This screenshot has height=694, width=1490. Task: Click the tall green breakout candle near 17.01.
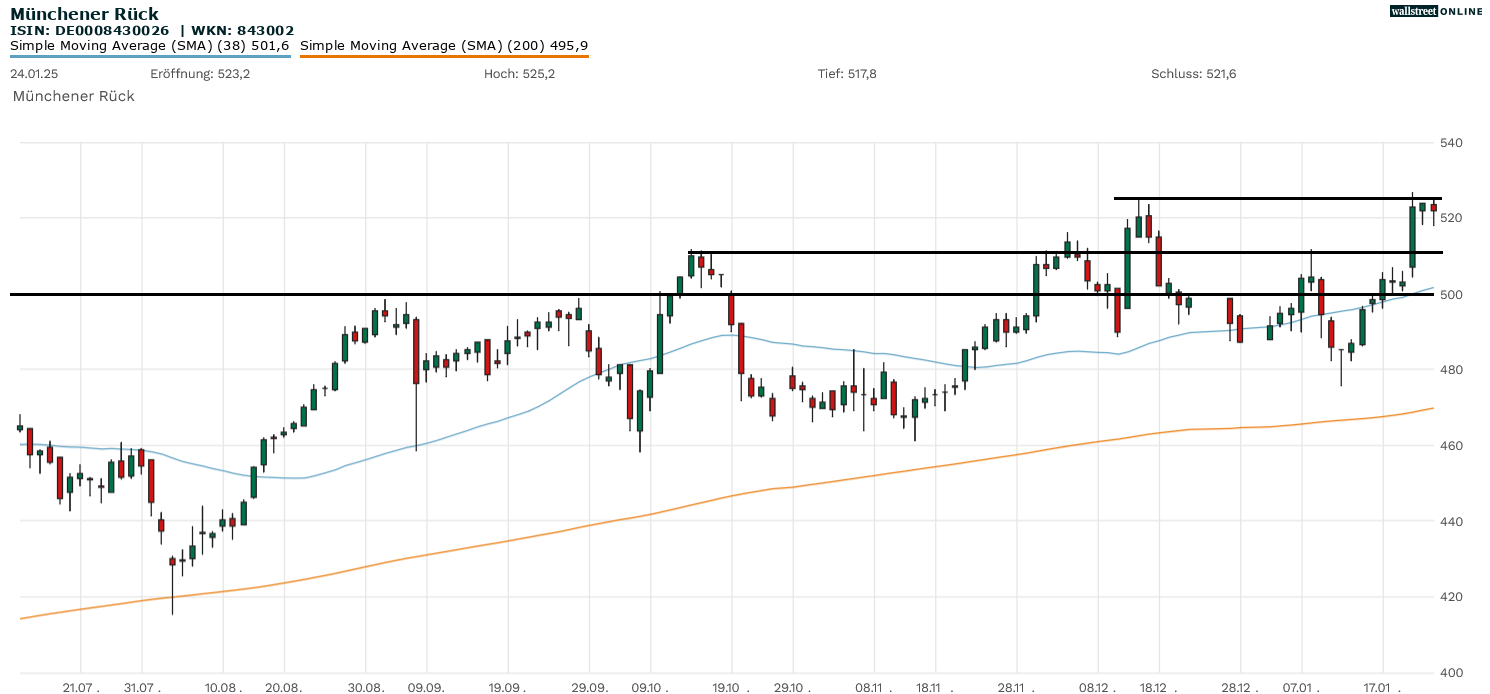1413,237
